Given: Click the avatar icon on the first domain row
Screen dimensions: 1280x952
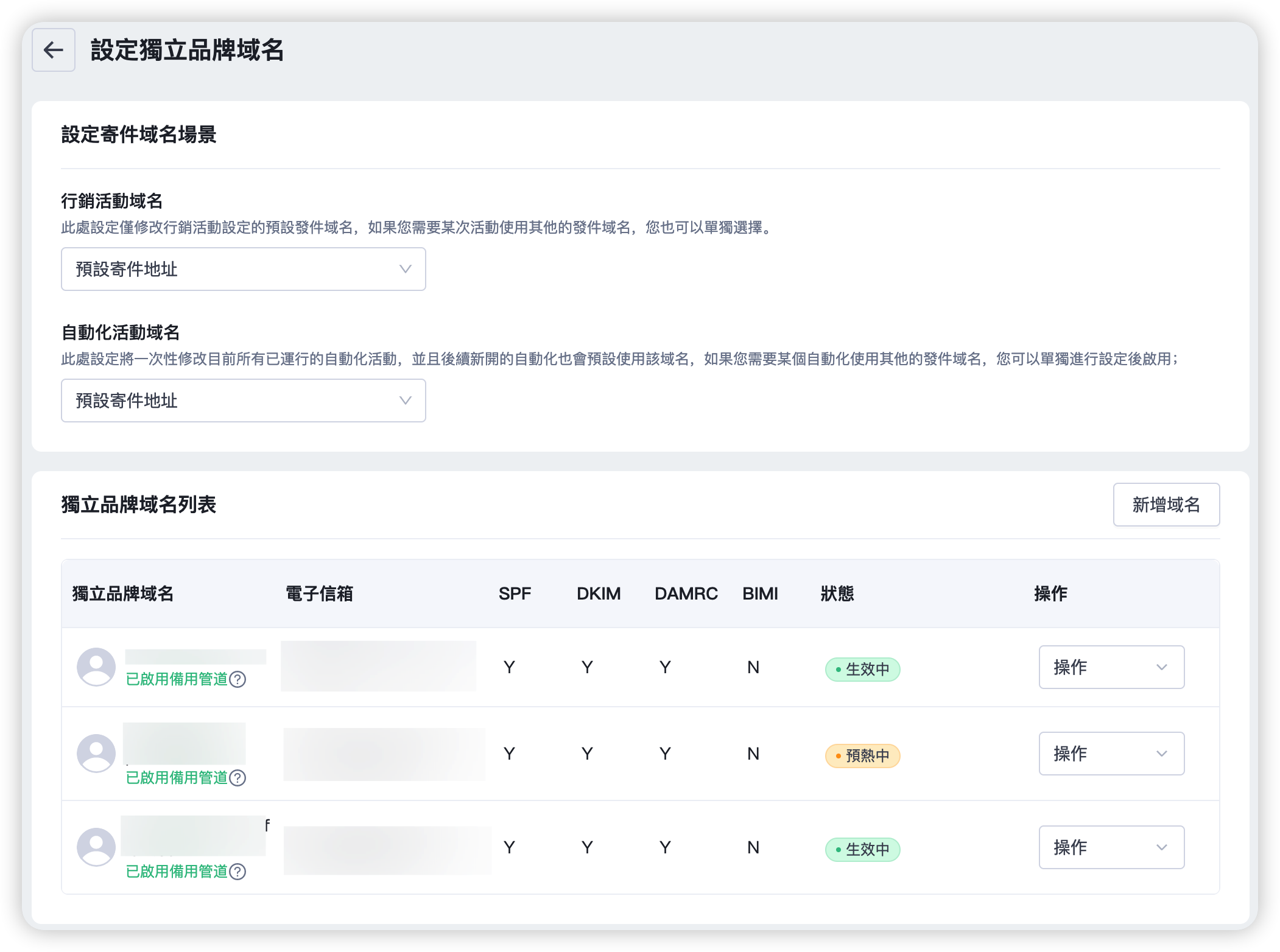Looking at the screenshot, I should click(x=96, y=667).
